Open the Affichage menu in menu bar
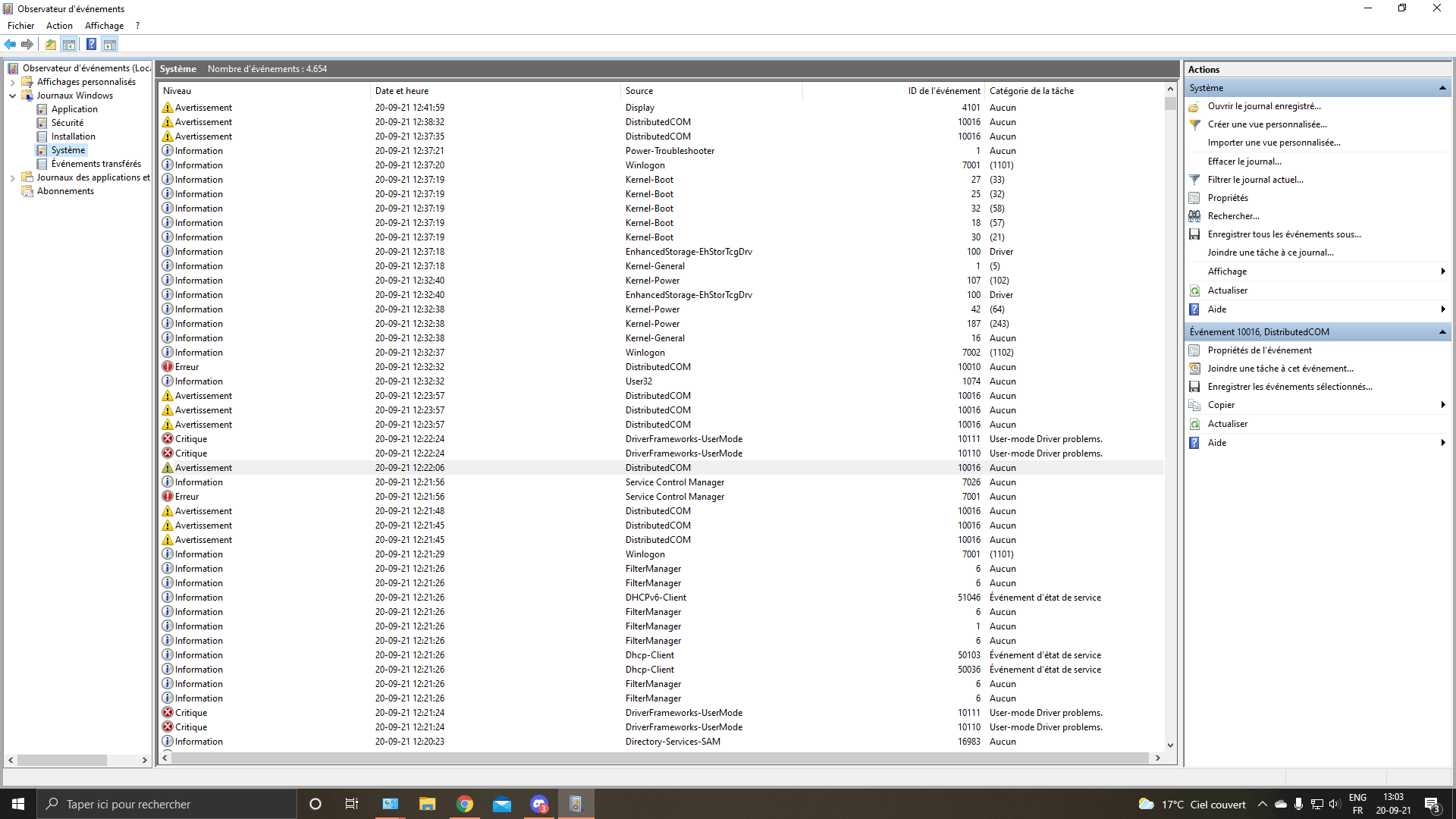Screen dimensions: 1456x819 104,26
